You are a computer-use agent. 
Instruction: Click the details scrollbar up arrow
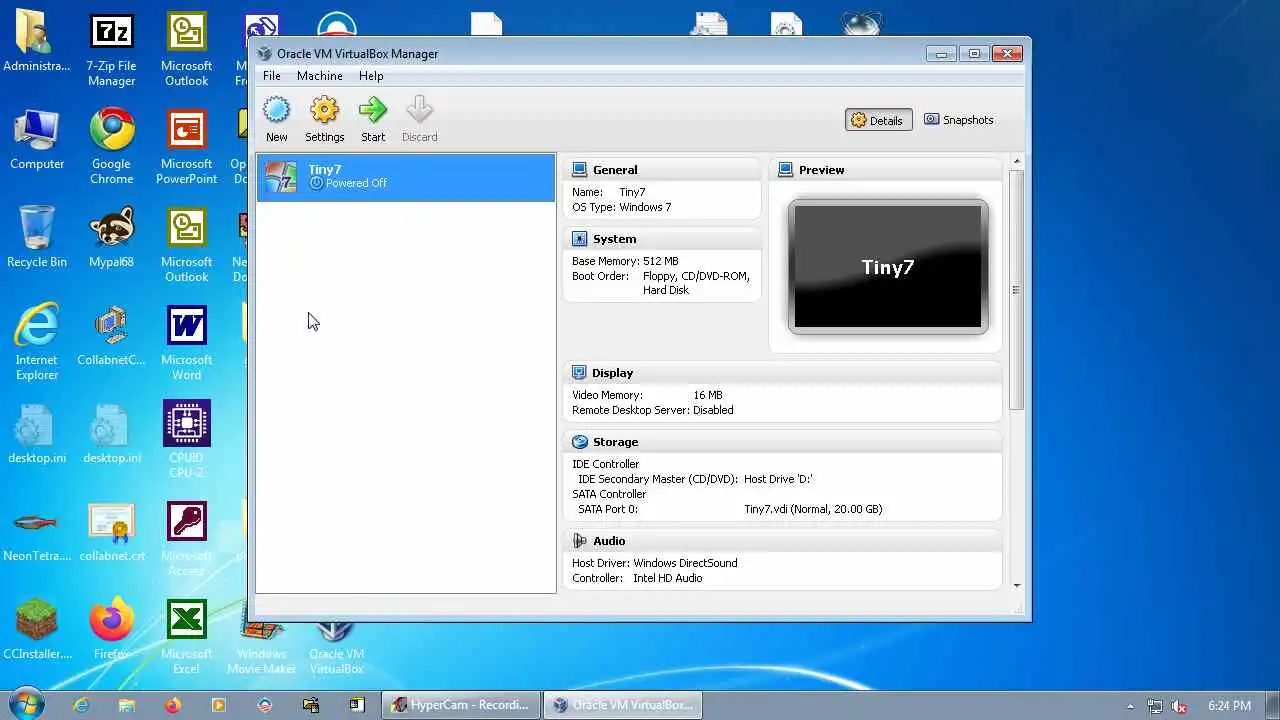tap(1016, 161)
